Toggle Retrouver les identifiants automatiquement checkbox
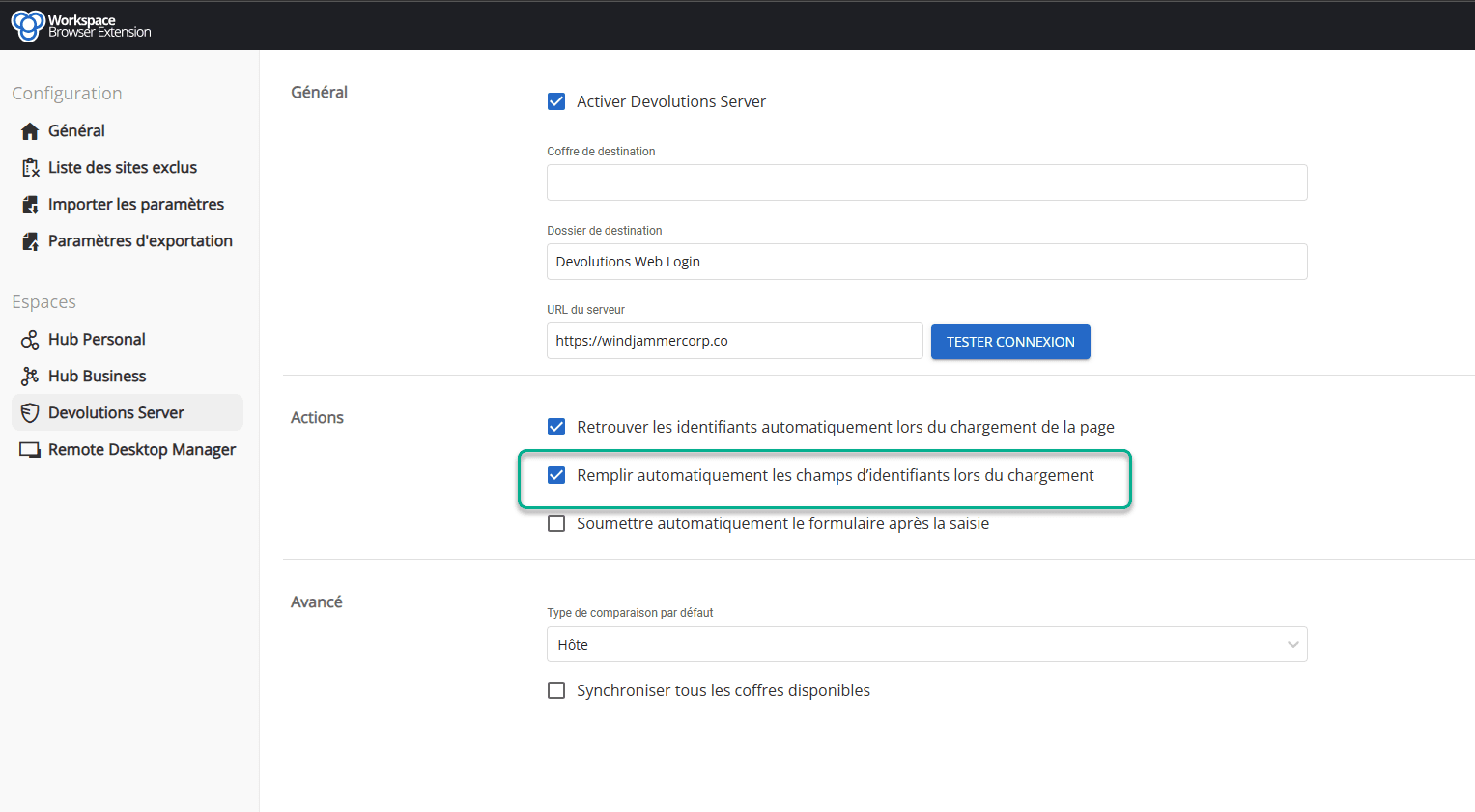 [556, 427]
